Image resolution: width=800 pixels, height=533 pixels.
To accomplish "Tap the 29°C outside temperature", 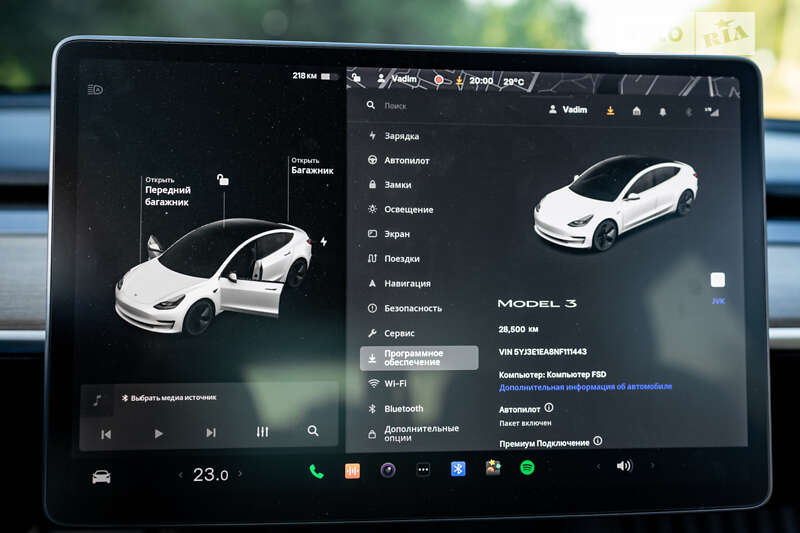I will [x=514, y=82].
